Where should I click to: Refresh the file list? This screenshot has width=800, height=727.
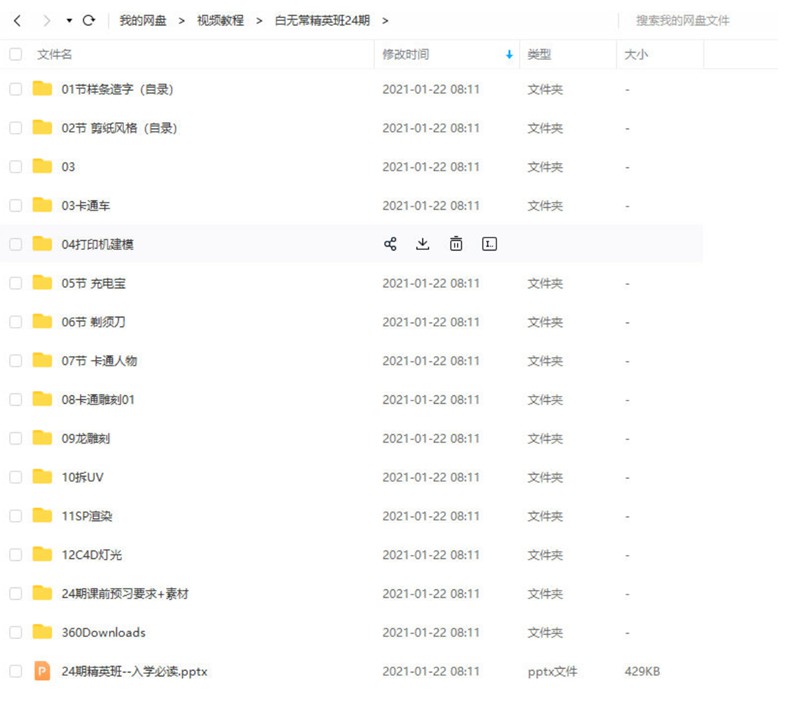click(x=91, y=18)
